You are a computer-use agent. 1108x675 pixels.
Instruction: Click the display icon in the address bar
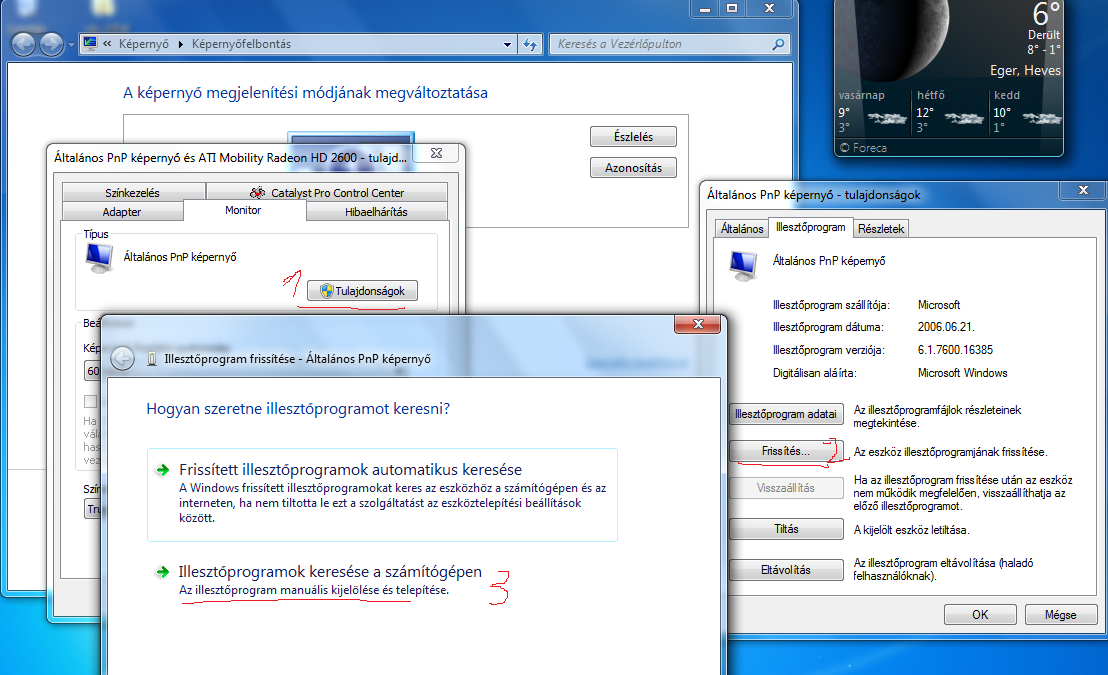tap(90, 43)
